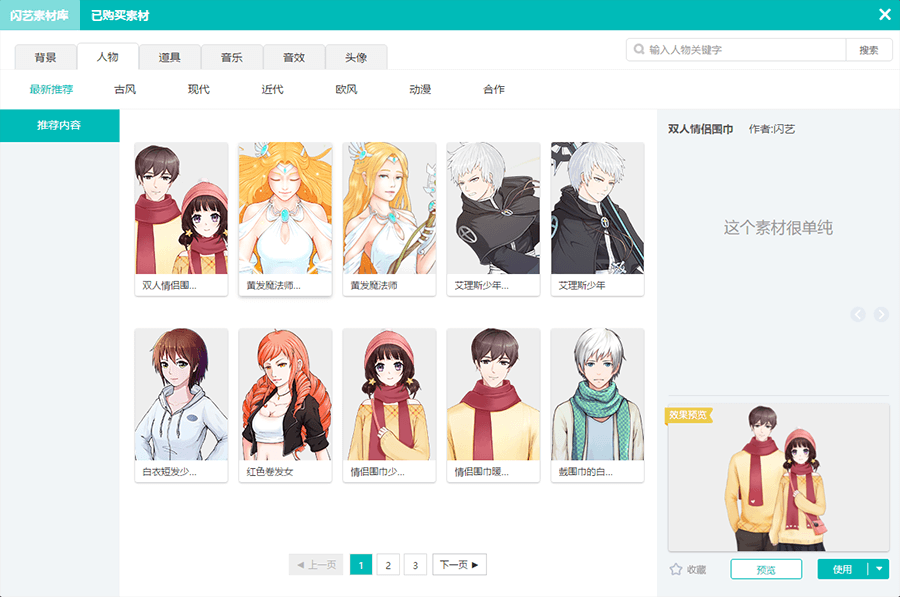This screenshot has width=900, height=597.
Task: Select the 最新推荐 filter
Action: 51,89
